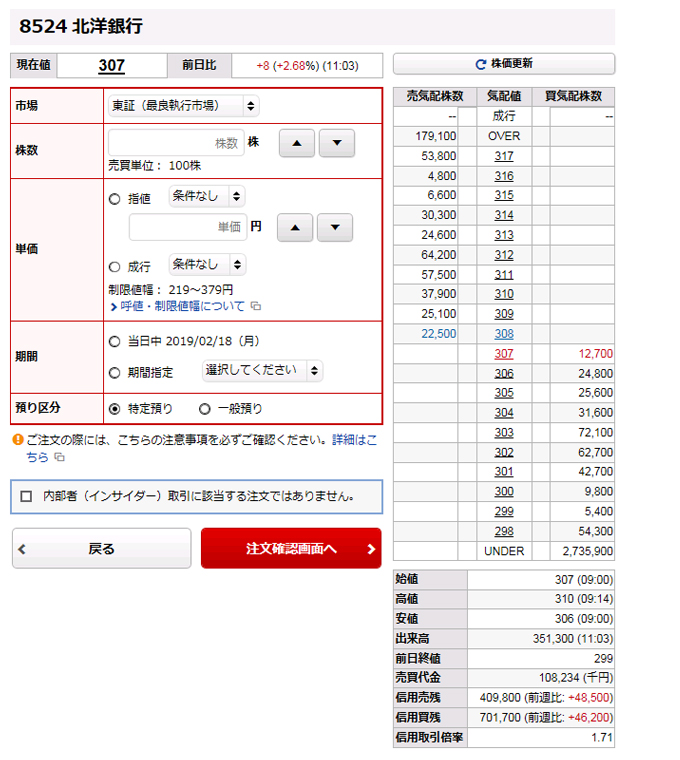Select quote price 311 in order book
The height and width of the screenshot is (760, 680).
click(504, 275)
